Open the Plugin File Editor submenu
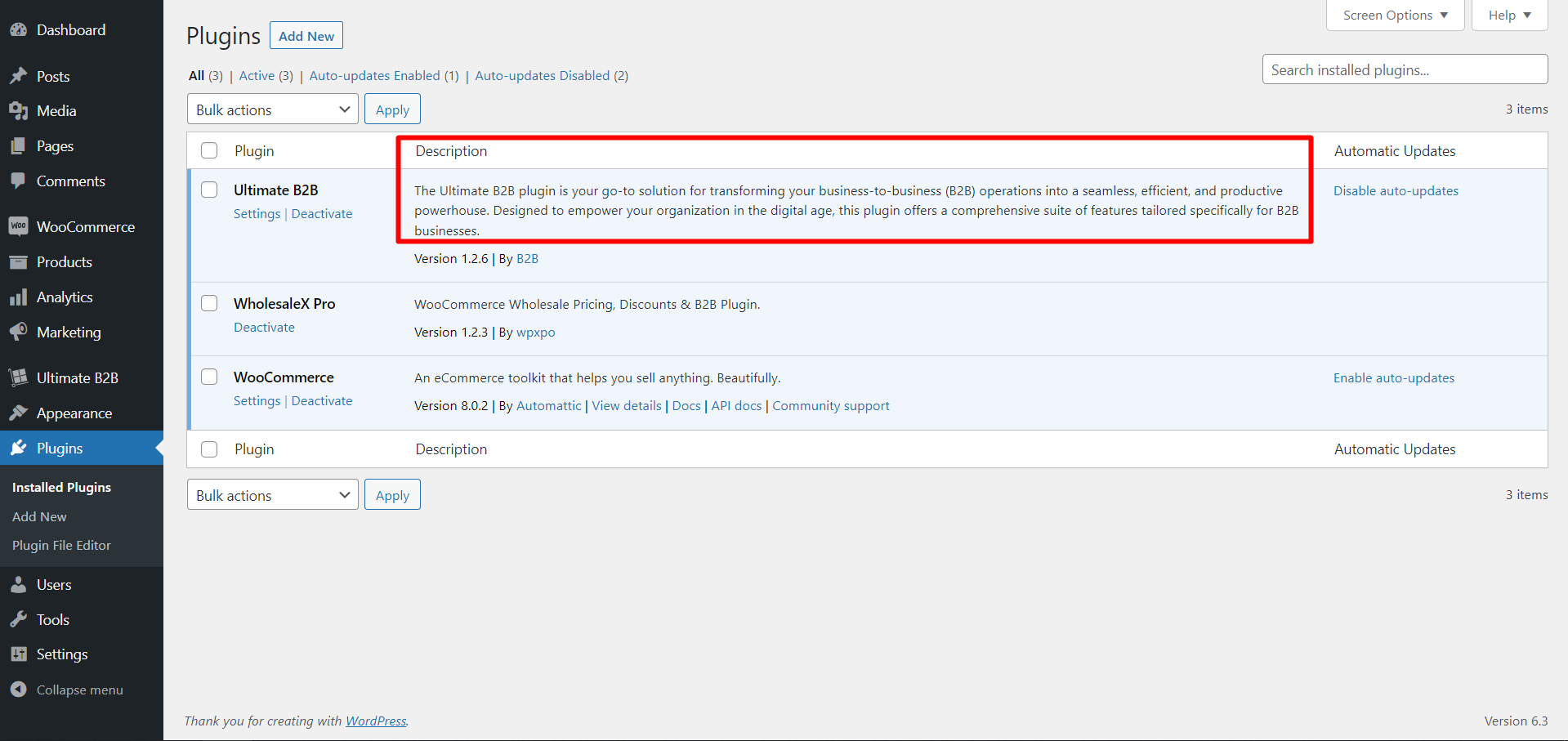This screenshot has width=1568, height=741. coord(61,545)
